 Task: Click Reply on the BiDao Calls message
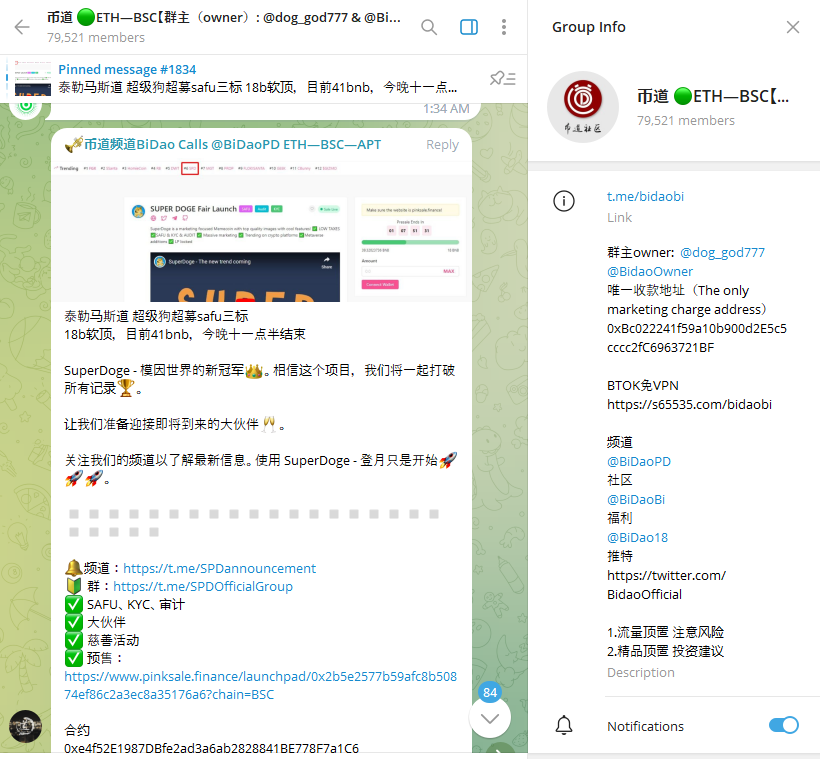pyautogui.click(x=442, y=144)
